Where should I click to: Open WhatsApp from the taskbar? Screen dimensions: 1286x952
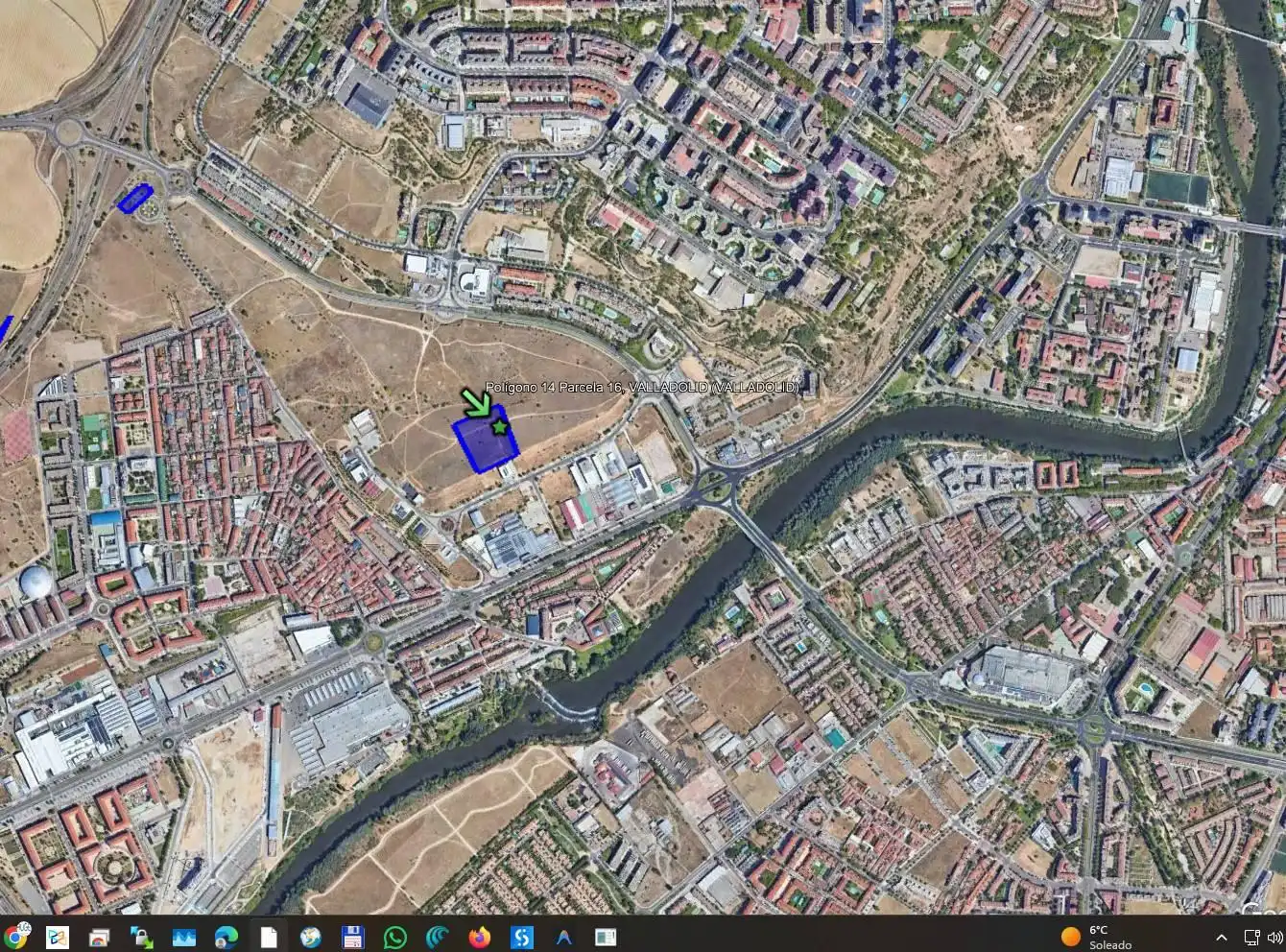[x=394, y=937]
